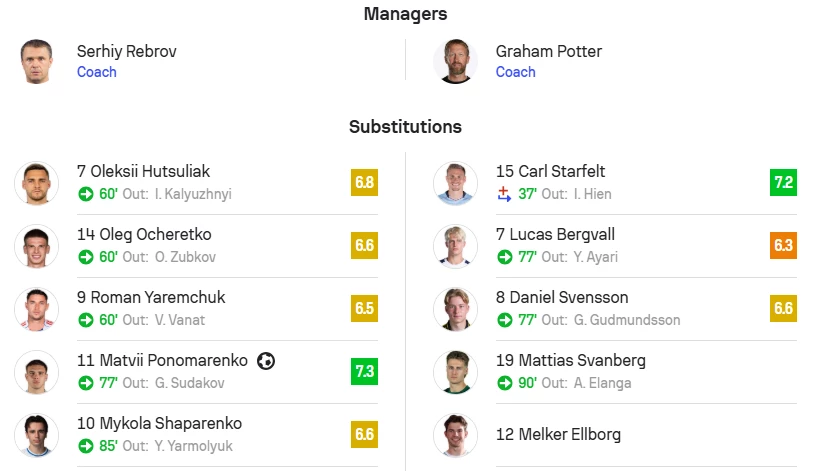The image size is (814, 471).
Task: Open Serhiy Rebrov's manager profile
Action: pos(126,51)
